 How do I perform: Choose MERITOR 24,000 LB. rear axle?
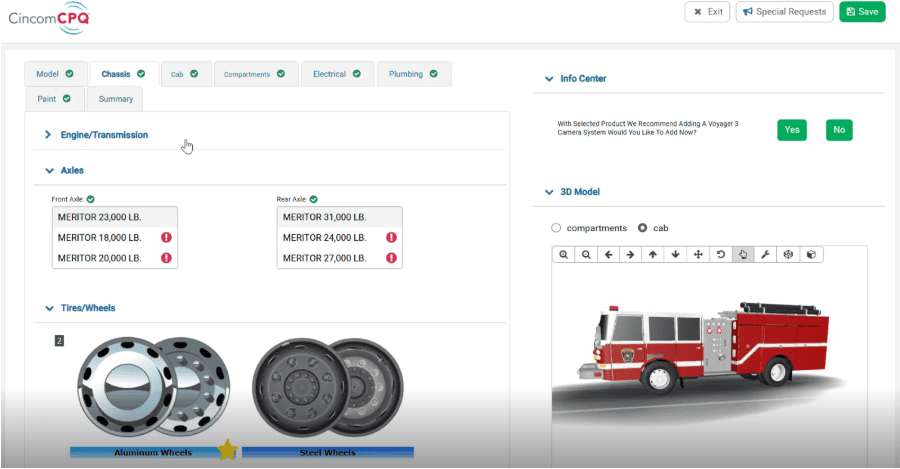click(340, 237)
